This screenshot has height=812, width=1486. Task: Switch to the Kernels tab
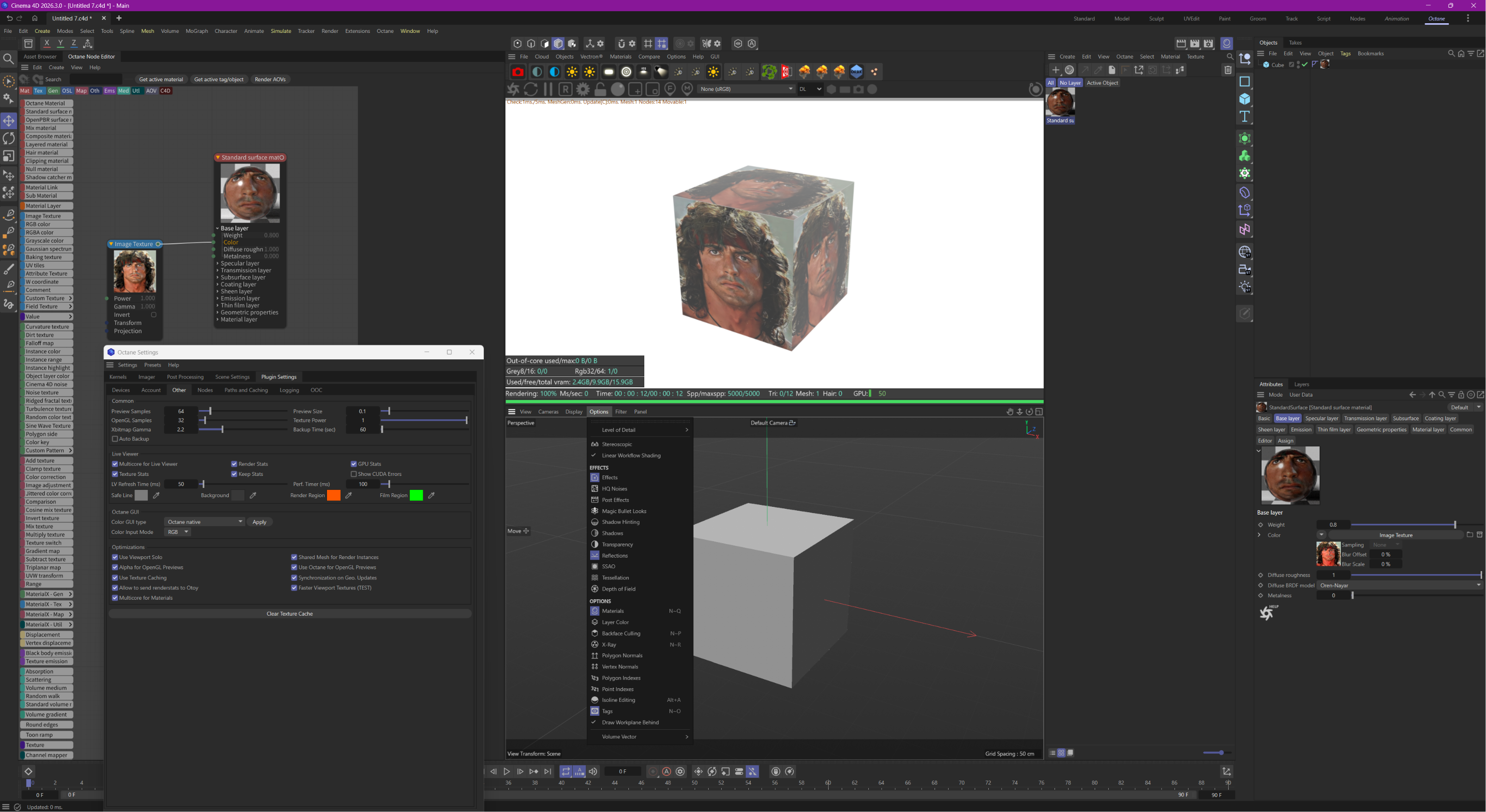(x=118, y=377)
